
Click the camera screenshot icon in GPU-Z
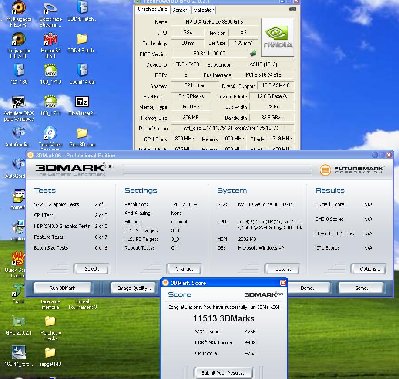click(x=292, y=9)
